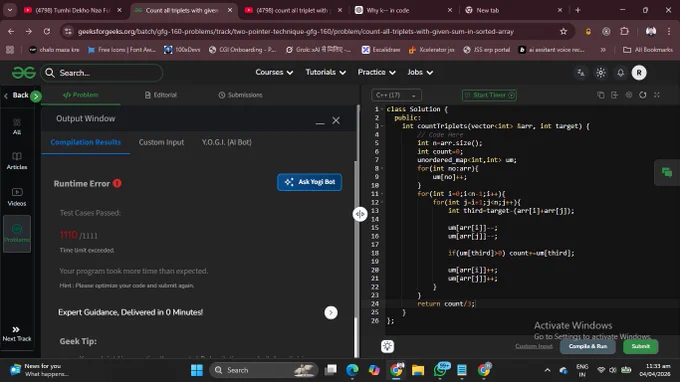Click the Ask Yogi Bot button
680x382 pixels.
point(309,182)
